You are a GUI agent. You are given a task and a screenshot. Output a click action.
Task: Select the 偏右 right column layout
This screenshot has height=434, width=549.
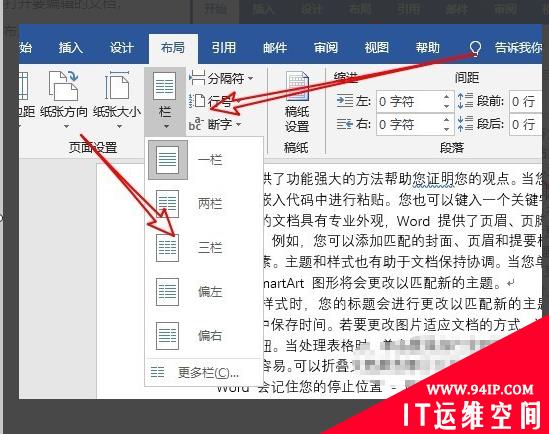click(204, 335)
